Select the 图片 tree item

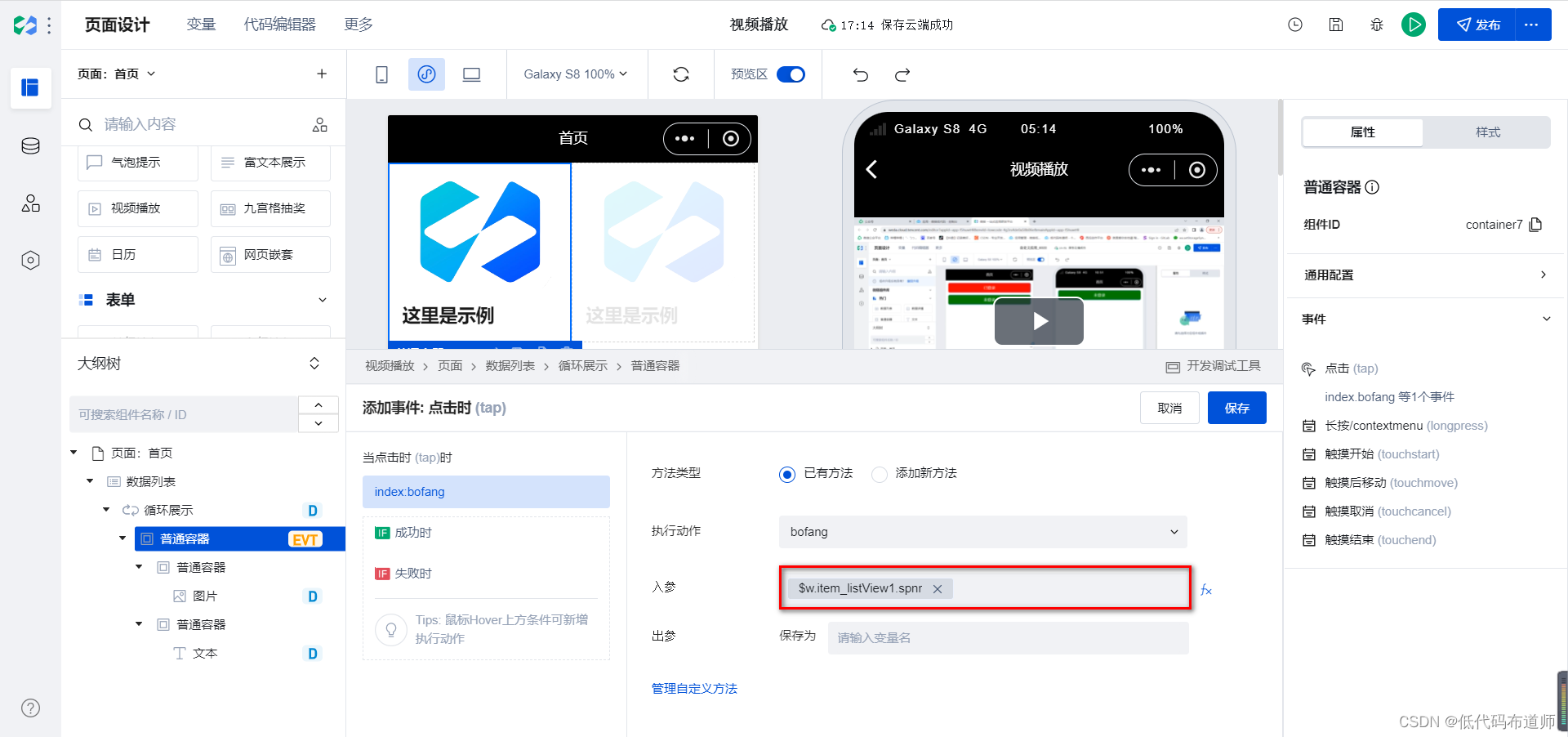click(205, 596)
